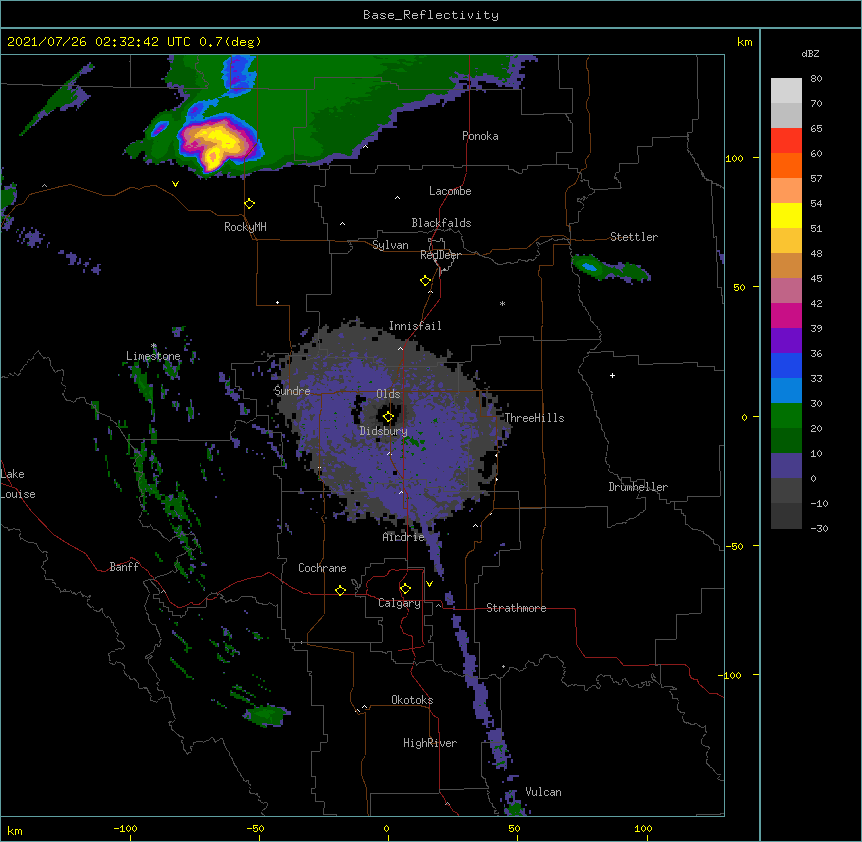862x842 pixels.
Task: Click the Calgary city label
Action: (x=399, y=603)
